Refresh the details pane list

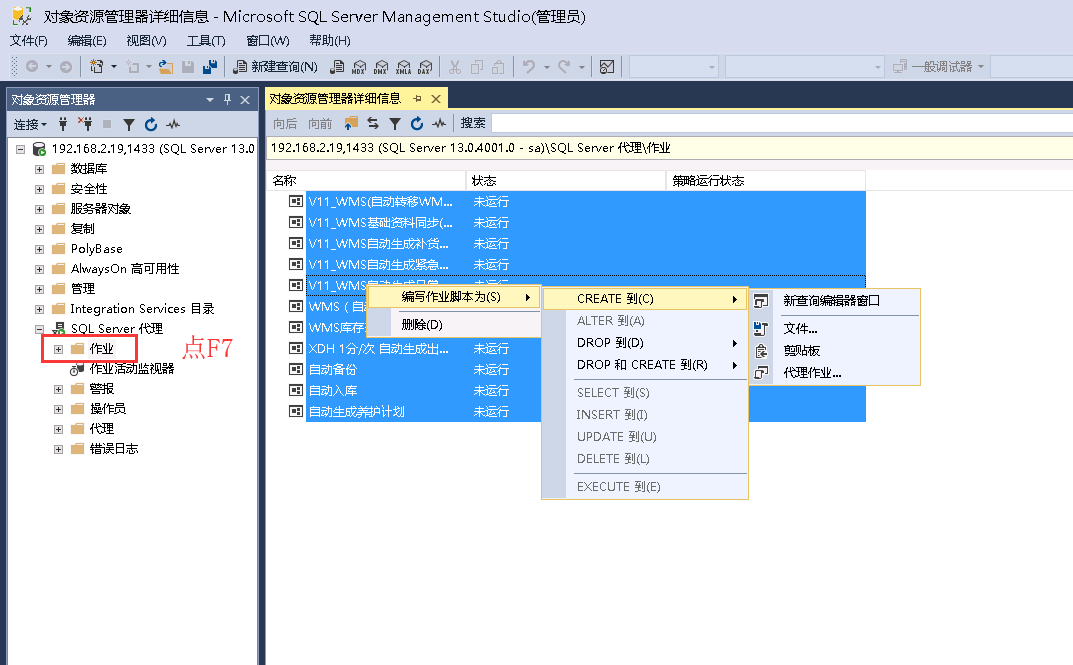(x=417, y=122)
